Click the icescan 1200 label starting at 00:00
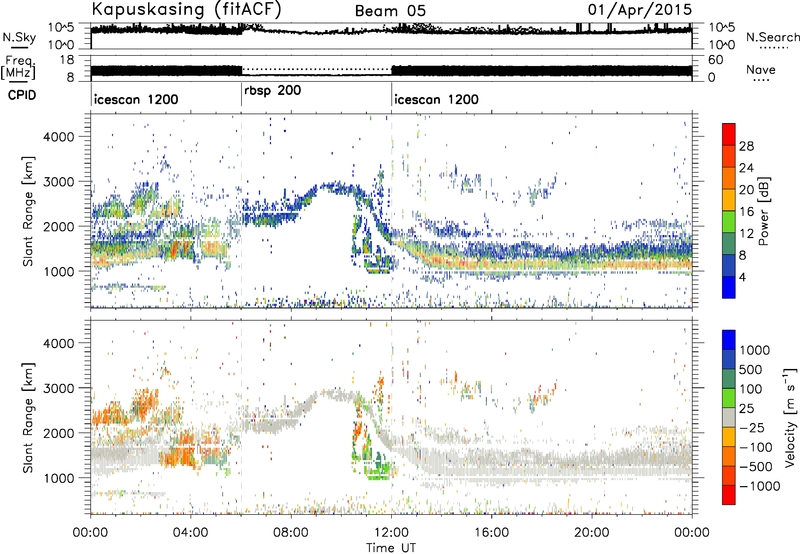The image size is (800, 554). 136,99
